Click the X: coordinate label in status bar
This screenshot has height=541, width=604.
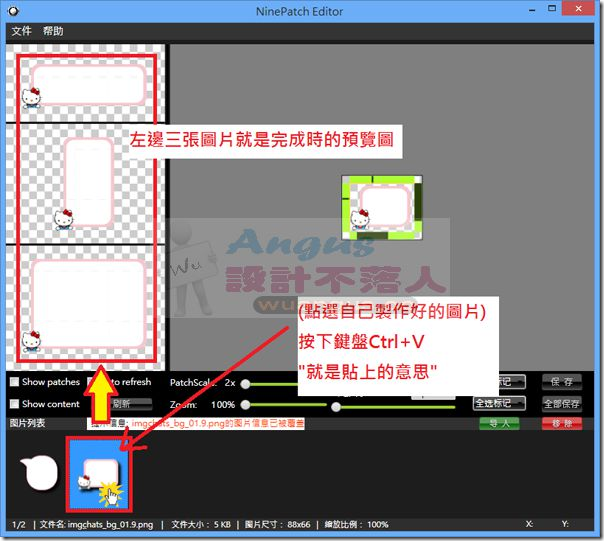pyautogui.click(x=530, y=524)
